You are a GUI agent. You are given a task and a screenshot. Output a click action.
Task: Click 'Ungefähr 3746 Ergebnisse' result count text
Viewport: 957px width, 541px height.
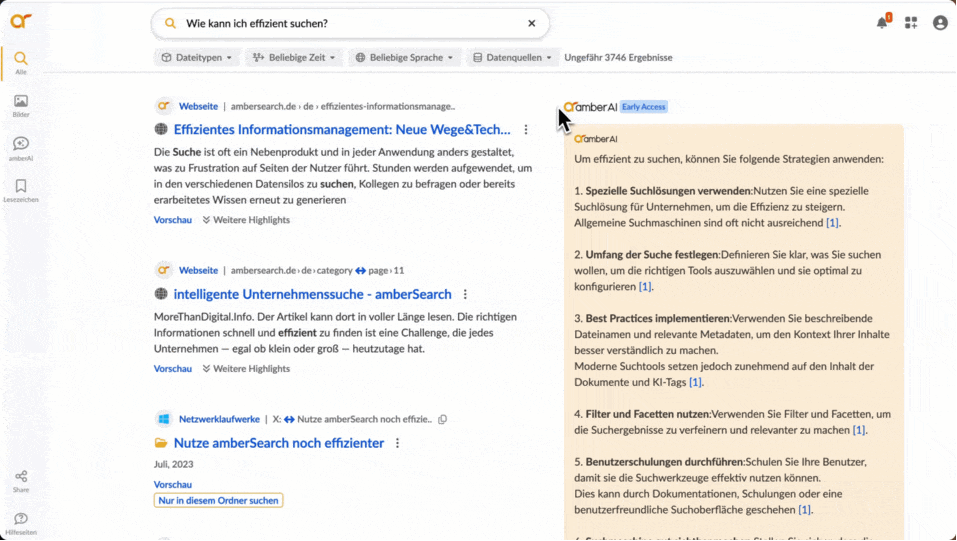coord(618,57)
